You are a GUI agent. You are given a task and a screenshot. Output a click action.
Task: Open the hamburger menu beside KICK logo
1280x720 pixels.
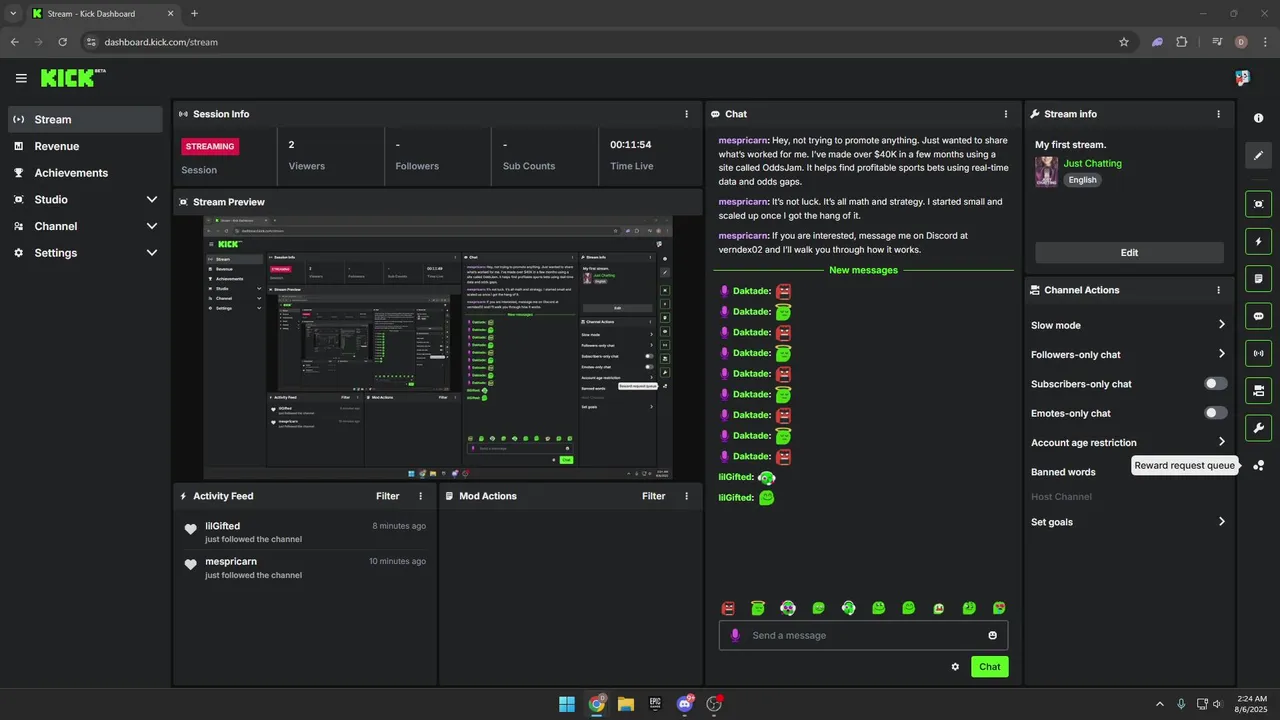click(21, 78)
